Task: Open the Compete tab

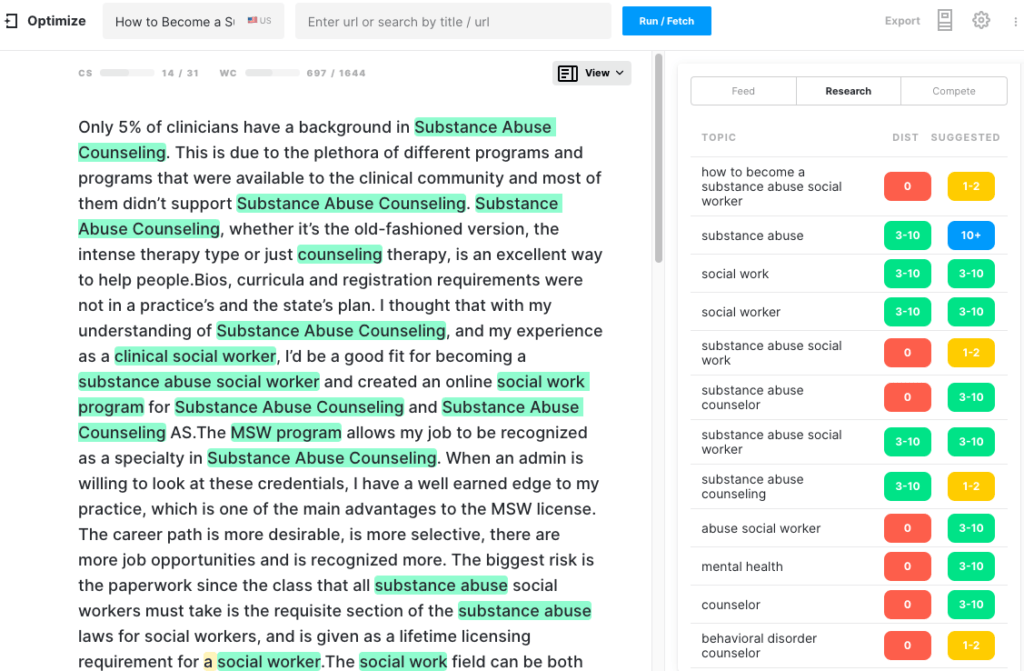Action: (x=953, y=91)
